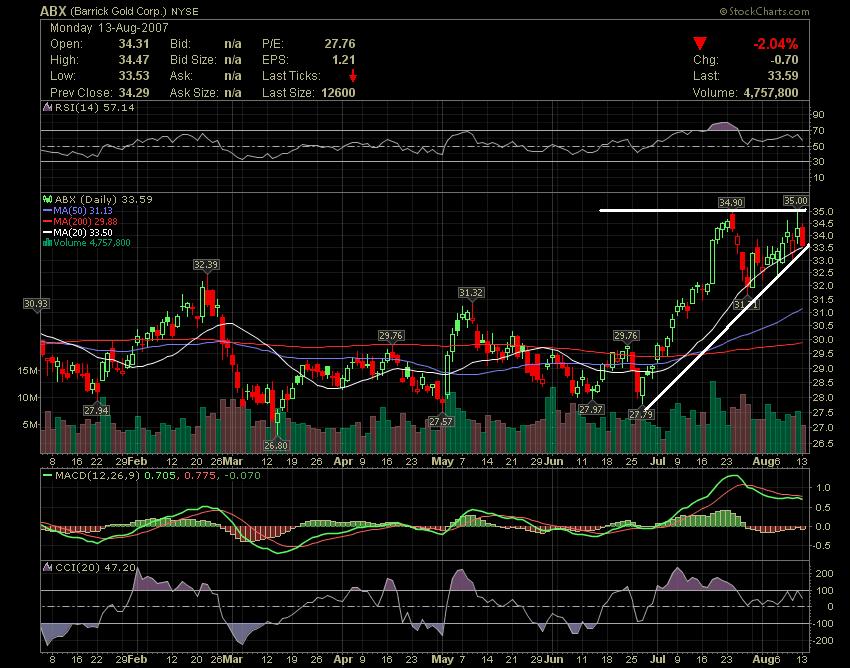
Task: Select the Prev Close value 34.29
Action: point(133,93)
